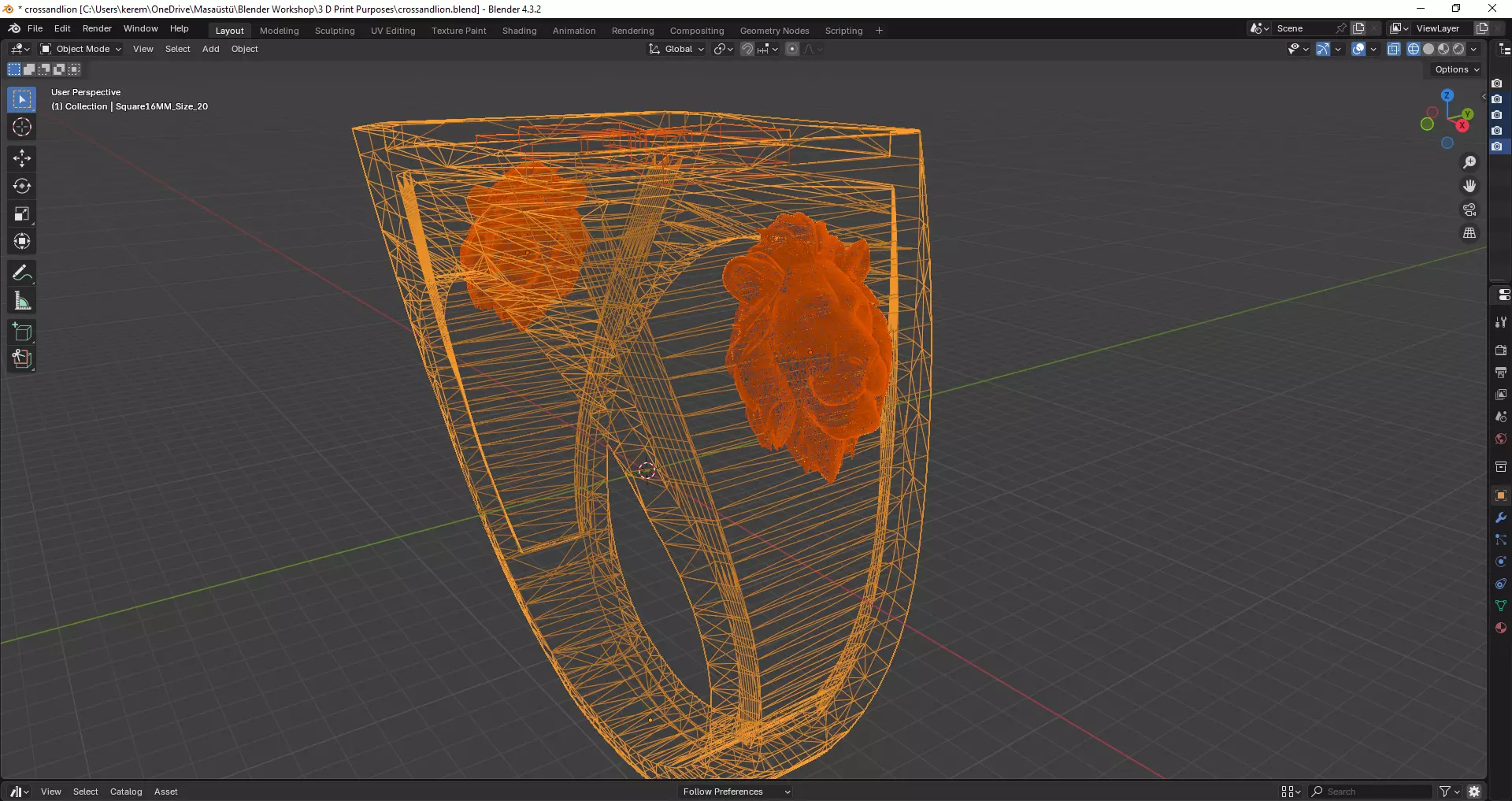Screen dimensions: 1512x801
Task: Open the viewport Add menu
Action: tap(210, 49)
